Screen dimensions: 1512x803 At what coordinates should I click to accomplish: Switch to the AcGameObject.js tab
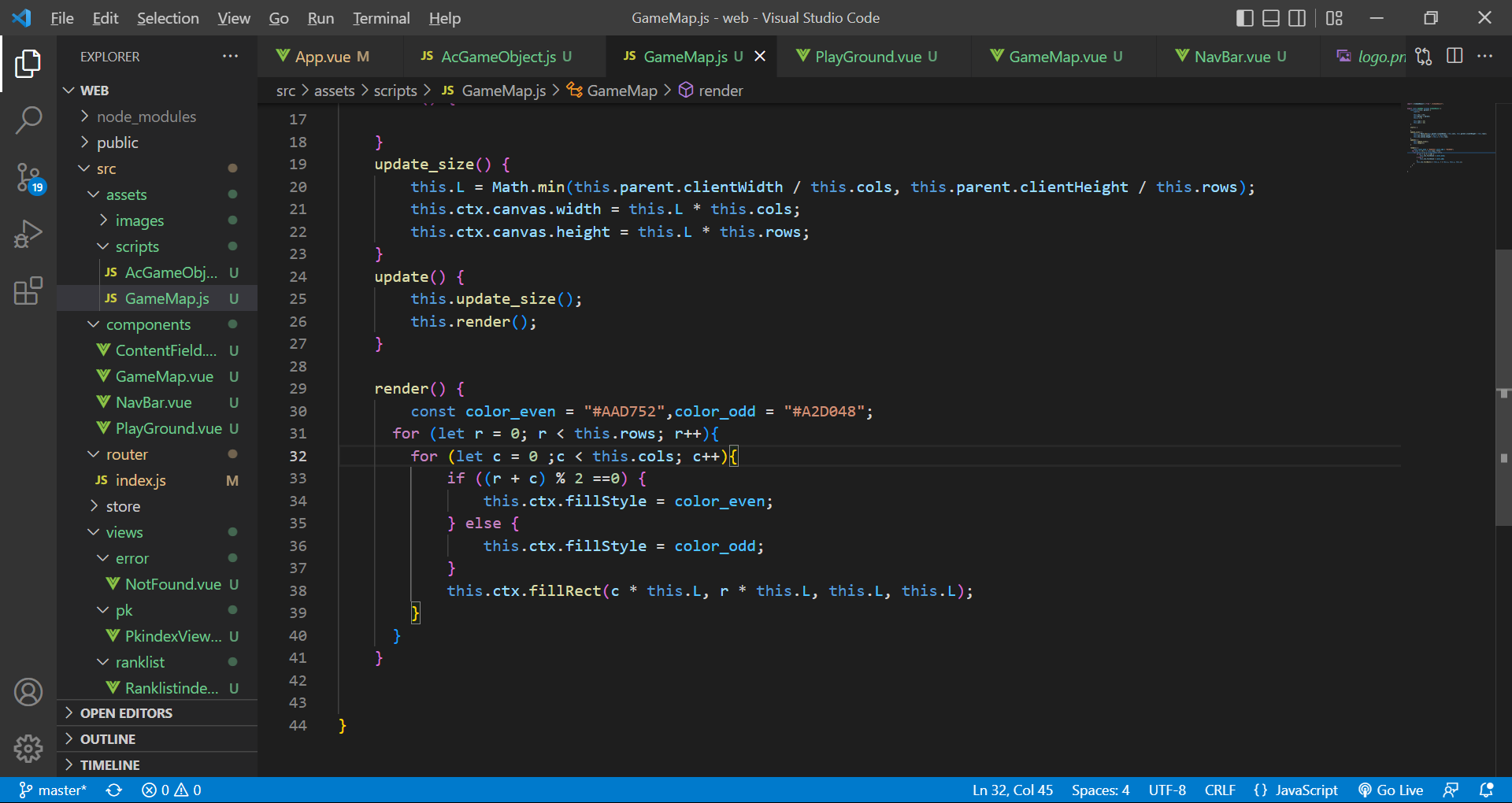pyautogui.click(x=504, y=56)
